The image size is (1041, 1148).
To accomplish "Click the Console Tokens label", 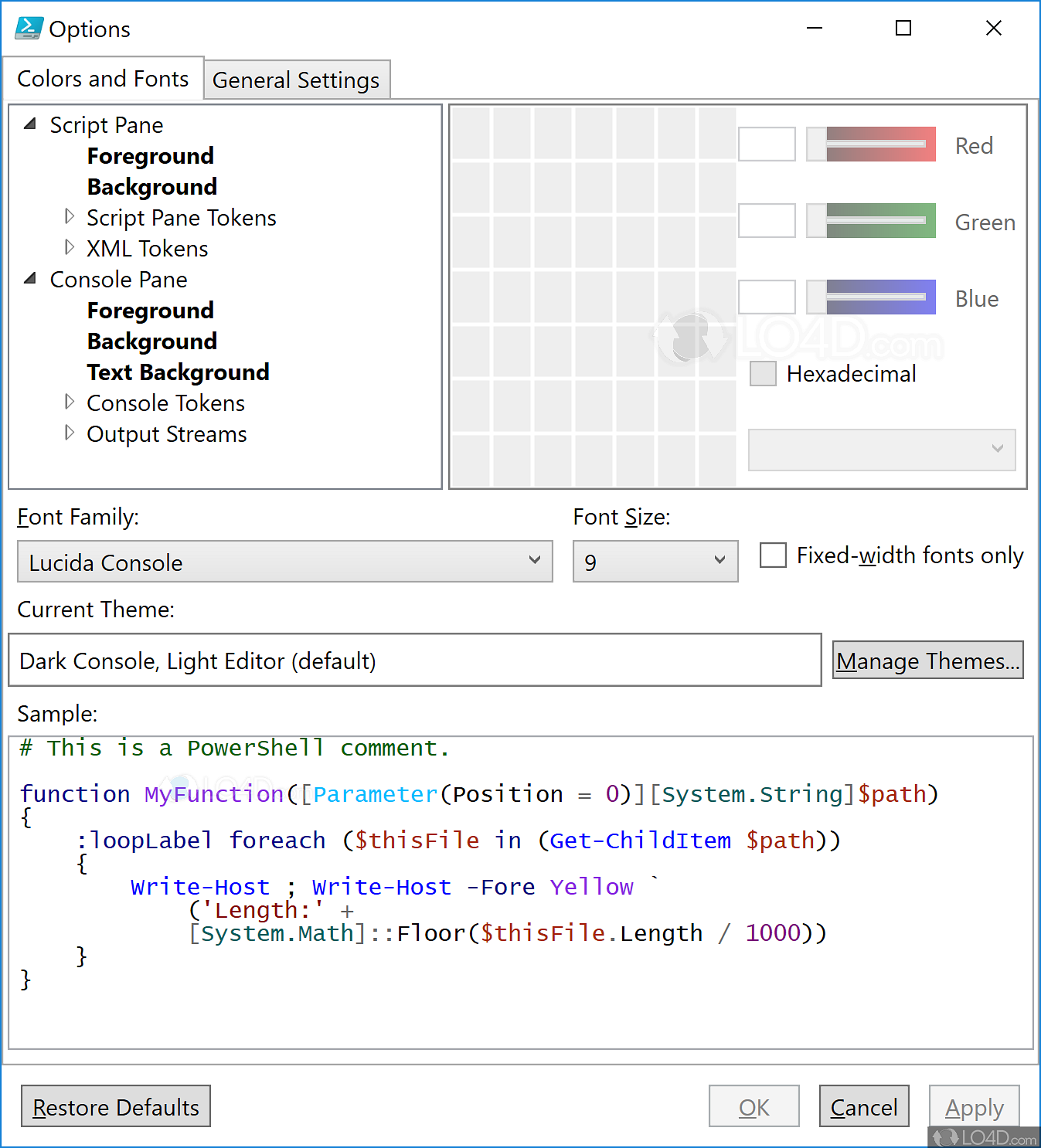I will pos(165,403).
